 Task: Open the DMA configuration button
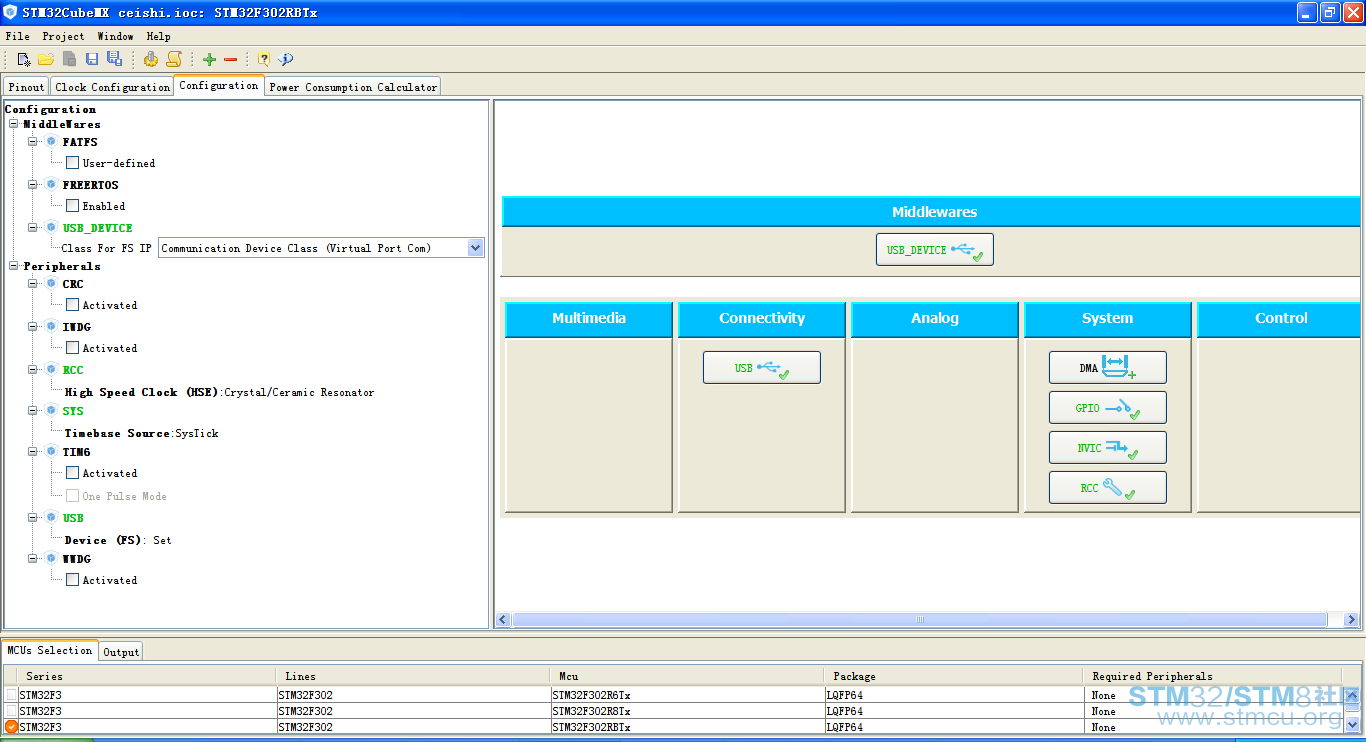coord(1108,368)
